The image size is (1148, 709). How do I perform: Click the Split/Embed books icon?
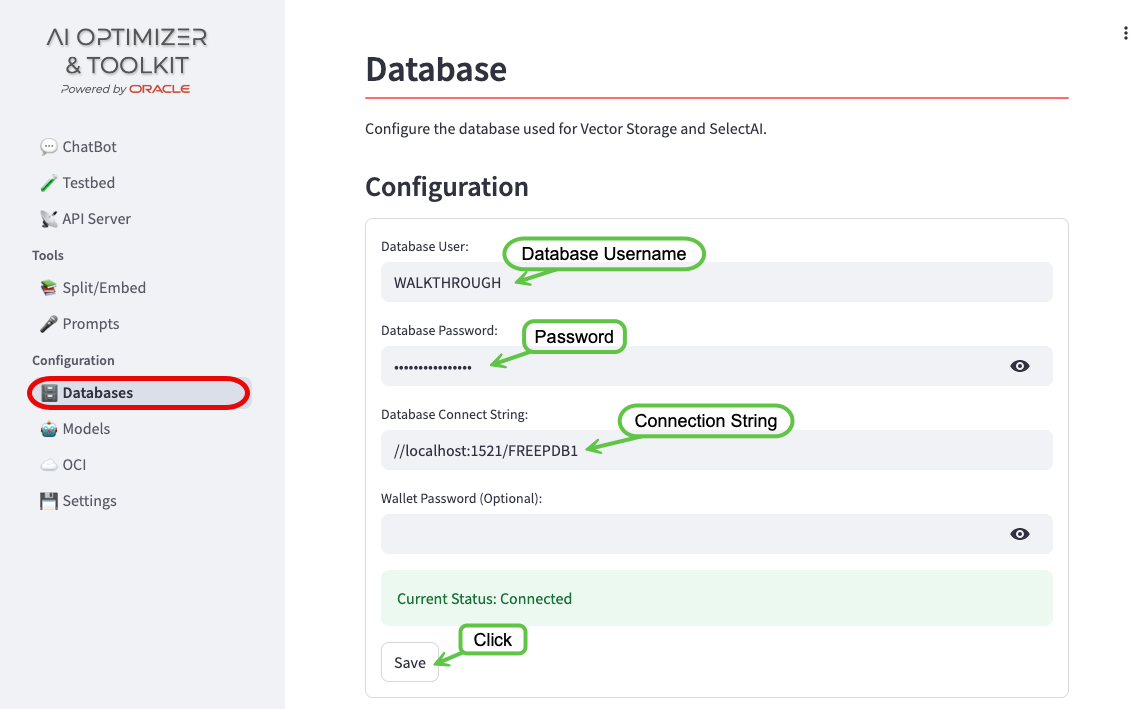pyautogui.click(x=48, y=288)
